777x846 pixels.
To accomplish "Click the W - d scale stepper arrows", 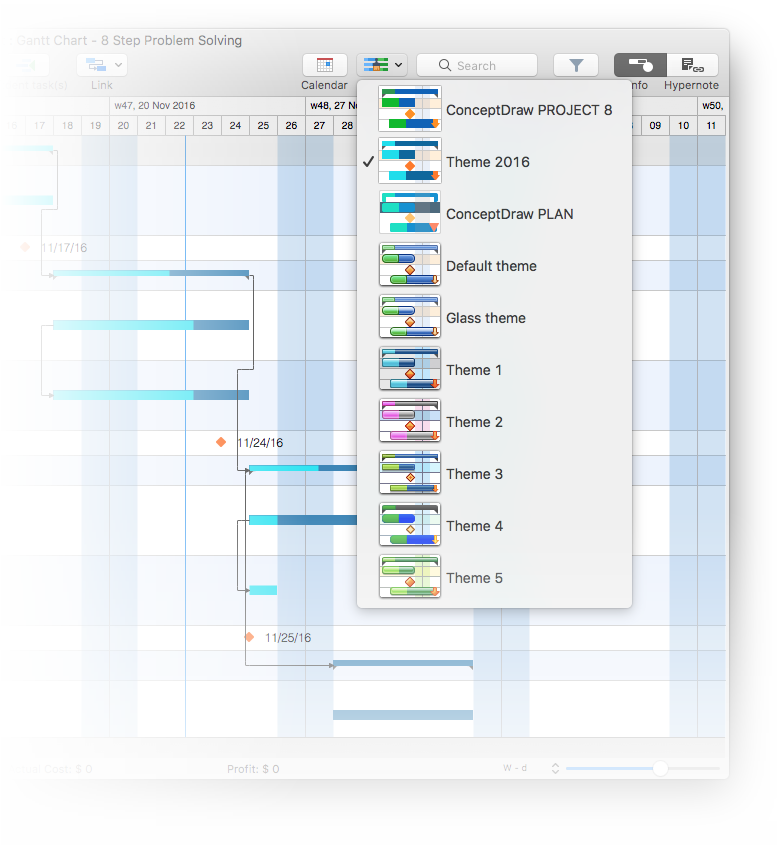I will [555, 768].
